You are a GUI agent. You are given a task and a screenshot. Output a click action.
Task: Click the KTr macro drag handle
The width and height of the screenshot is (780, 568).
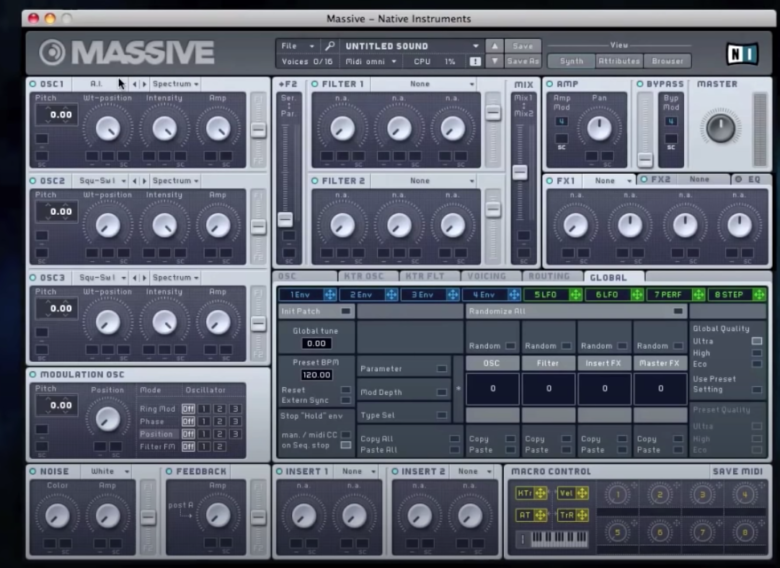(x=540, y=493)
